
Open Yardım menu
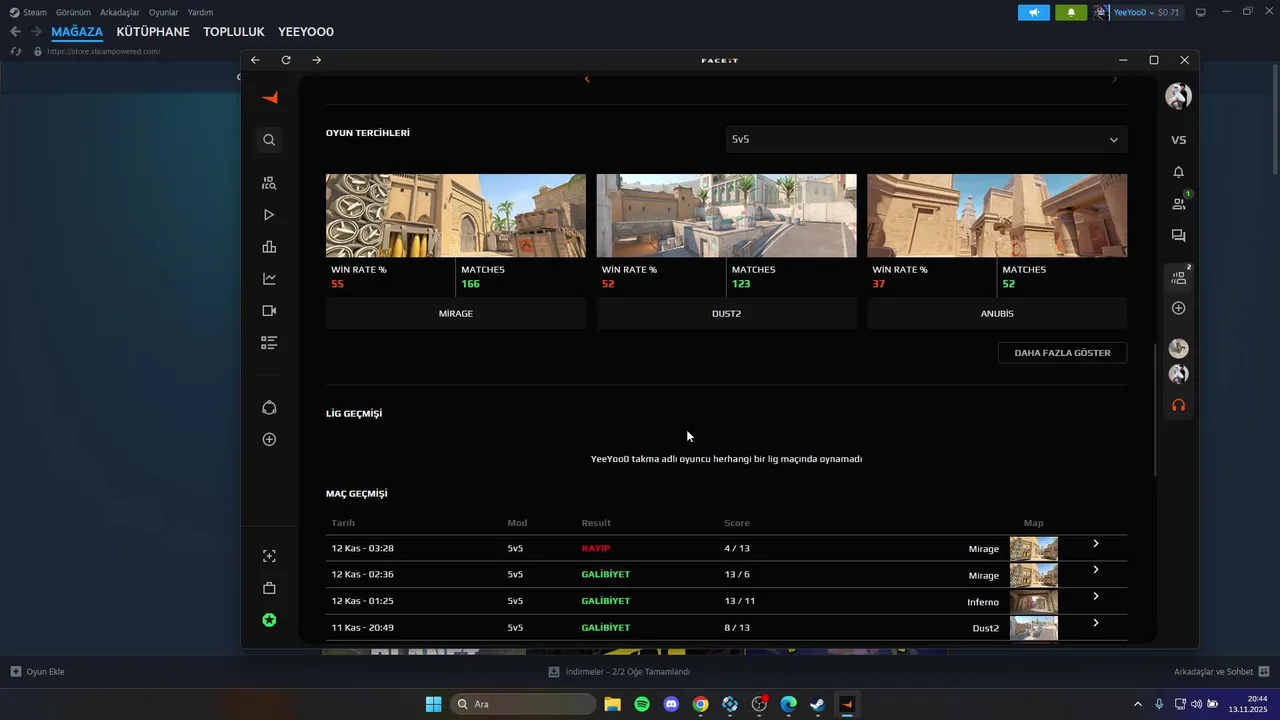(x=200, y=12)
